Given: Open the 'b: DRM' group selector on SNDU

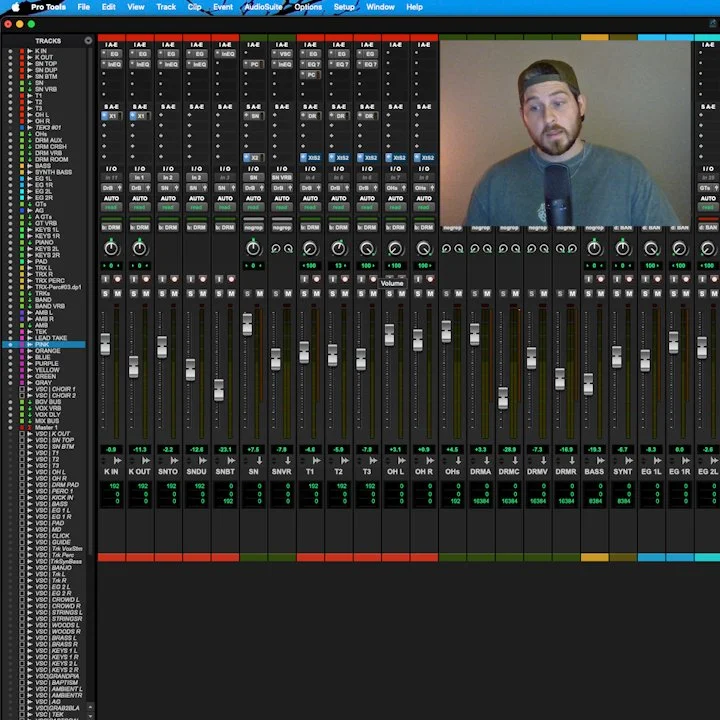Looking at the screenshot, I should 197,227.
